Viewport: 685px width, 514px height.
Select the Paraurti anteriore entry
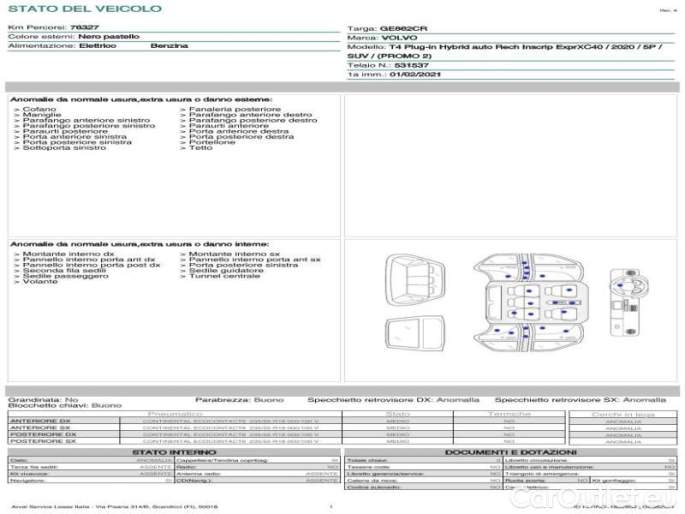(228, 125)
